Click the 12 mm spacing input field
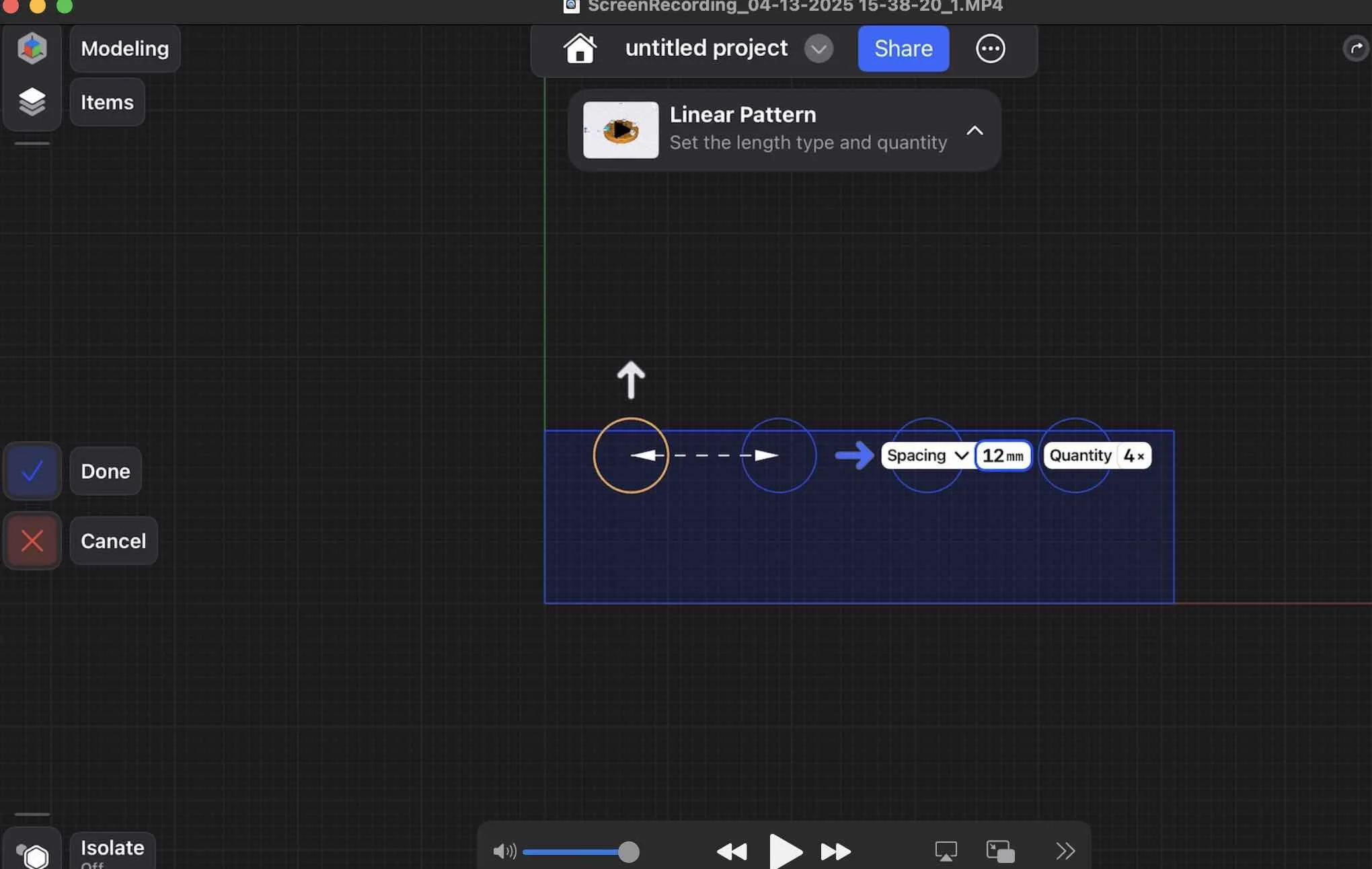Image resolution: width=1372 pixels, height=869 pixels. 1002,456
